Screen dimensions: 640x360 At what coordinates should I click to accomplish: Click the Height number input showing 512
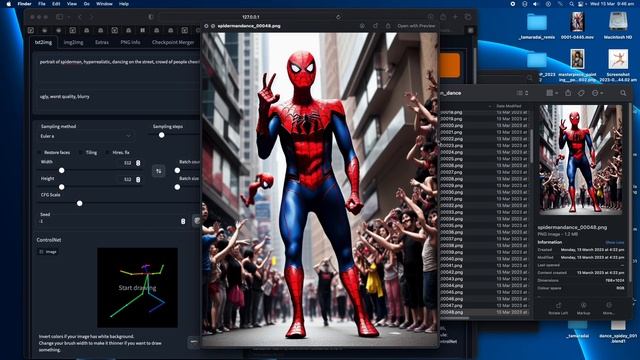[x=127, y=180]
